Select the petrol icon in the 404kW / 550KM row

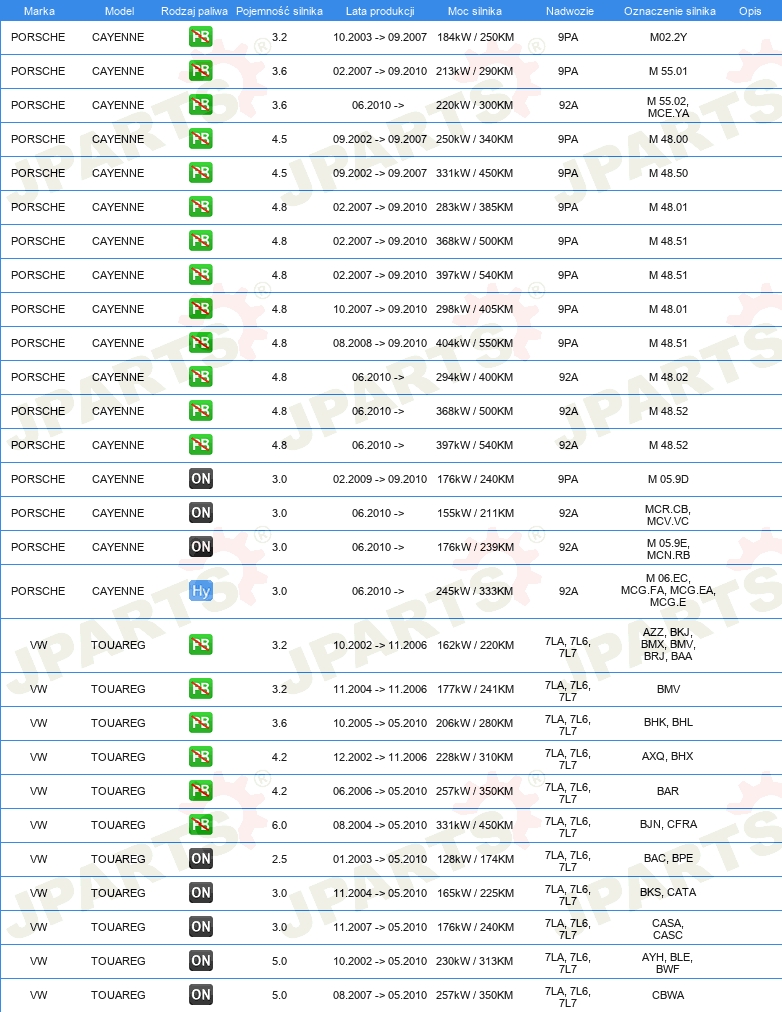(x=201, y=343)
